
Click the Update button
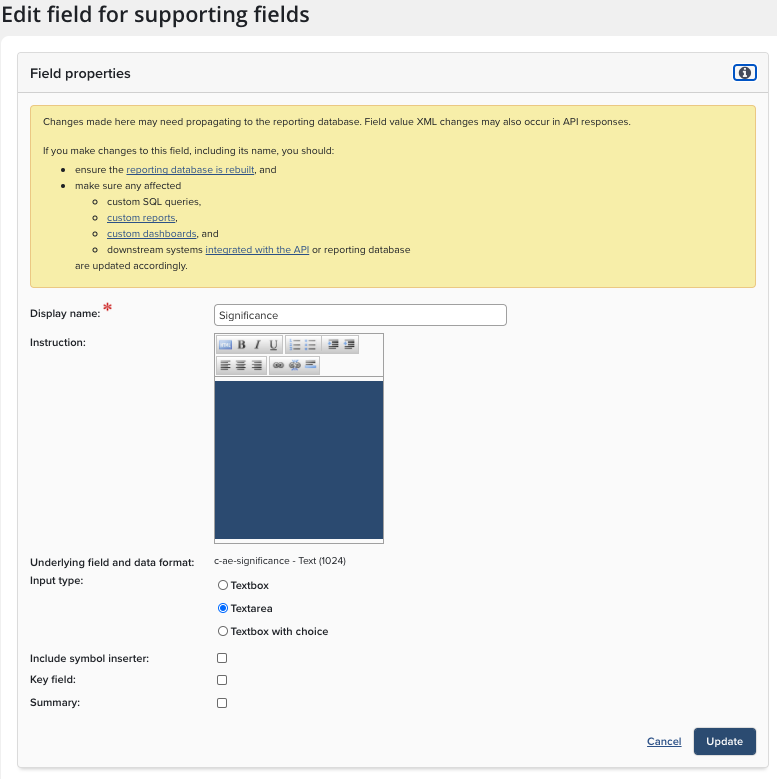[x=724, y=741]
